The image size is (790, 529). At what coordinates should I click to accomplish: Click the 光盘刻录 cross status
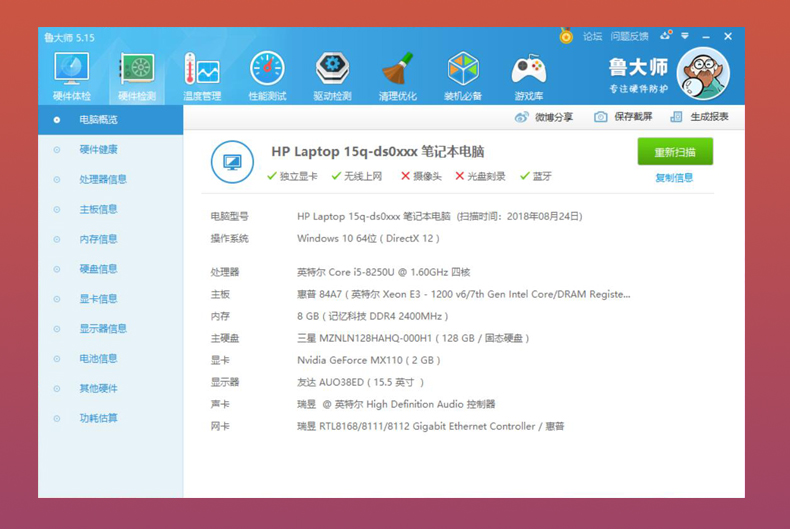point(480,176)
